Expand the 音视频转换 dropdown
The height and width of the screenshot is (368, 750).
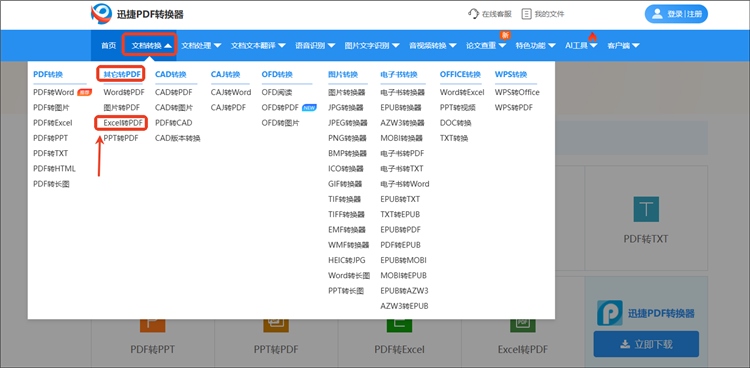pos(432,45)
